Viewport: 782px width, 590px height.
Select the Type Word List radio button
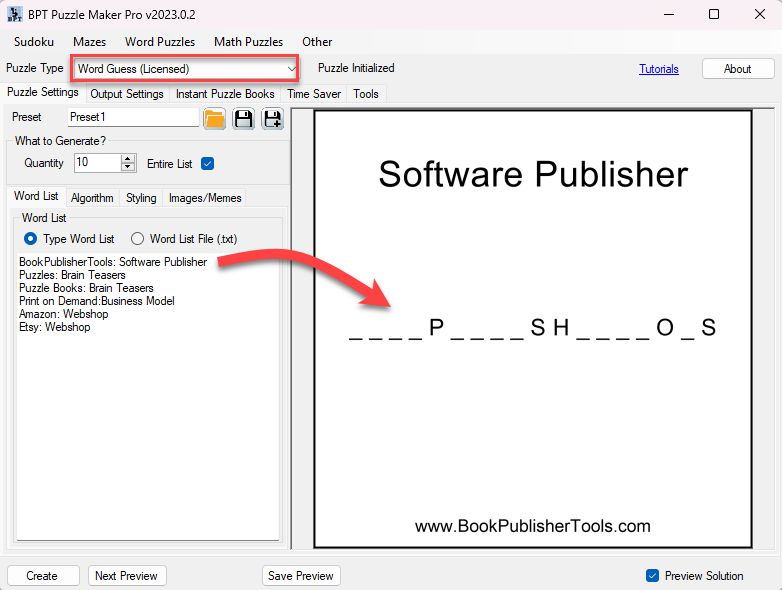[30, 239]
